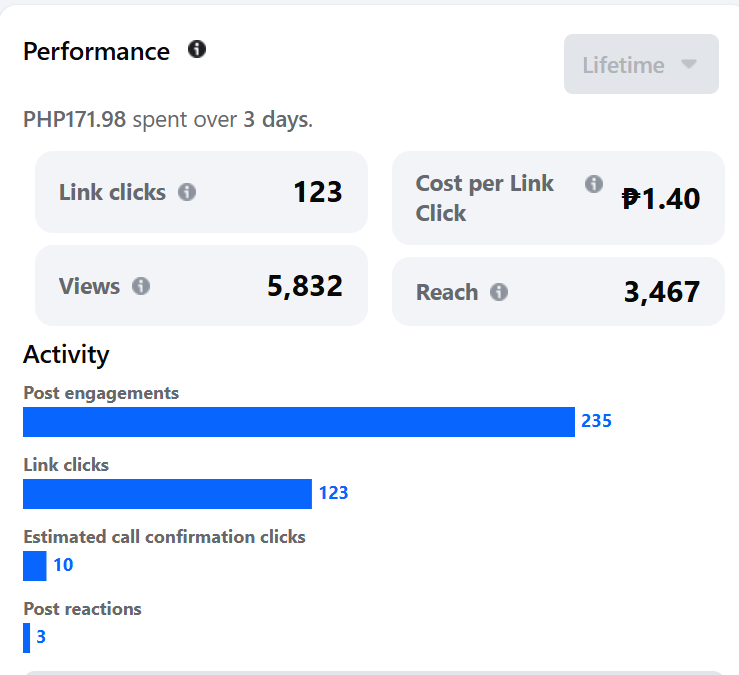This screenshot has height=675, width=739.
Task: Select the Link clicks value 123 in the card
Action: point(318,192)
